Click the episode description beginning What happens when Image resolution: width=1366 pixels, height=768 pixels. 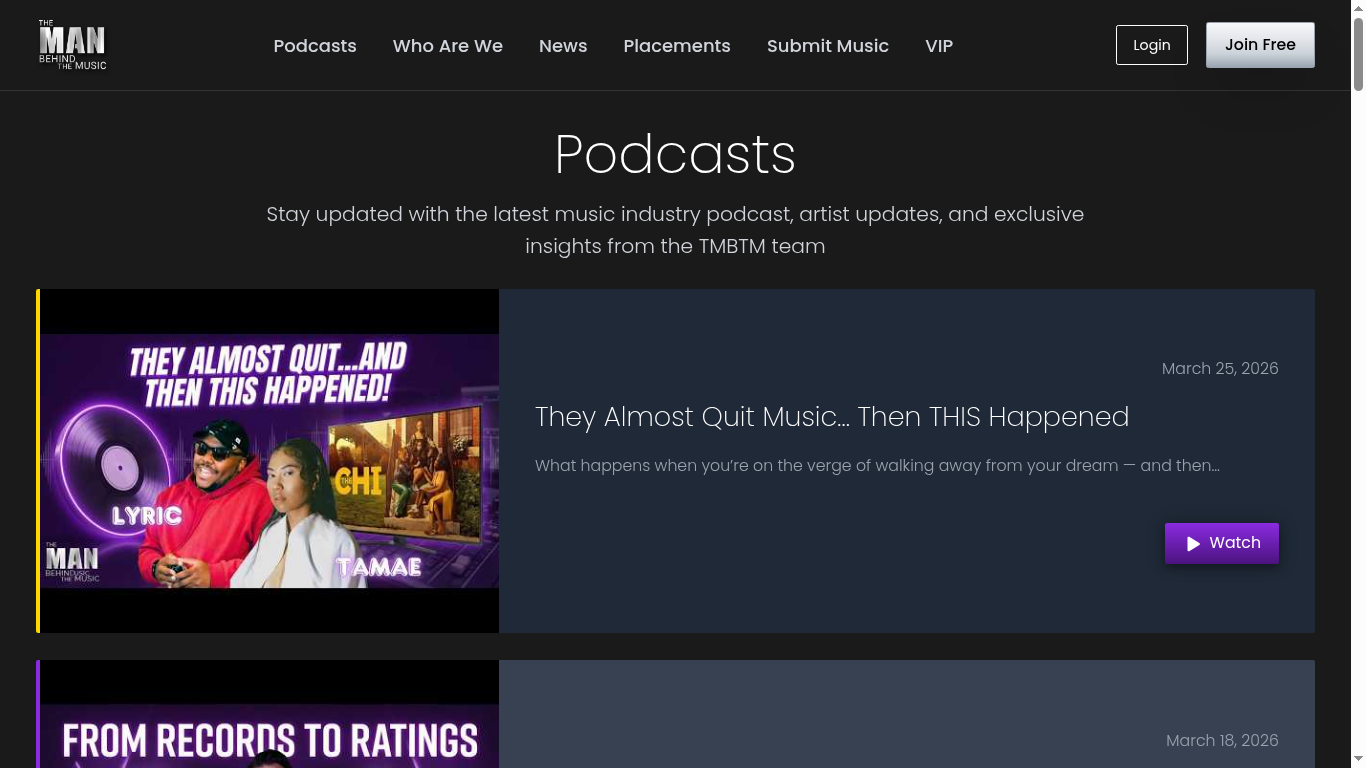(x=877, y=466)
